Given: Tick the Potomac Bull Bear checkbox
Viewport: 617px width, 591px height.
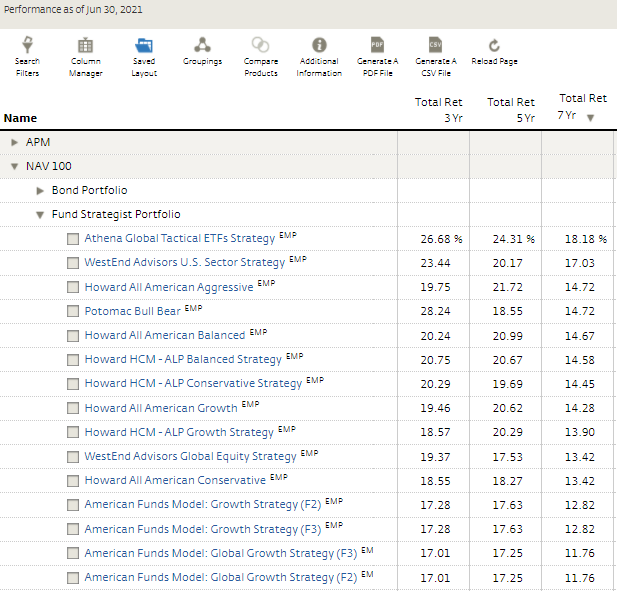Looking at the screenshot, I should click(x=73, y=311).
